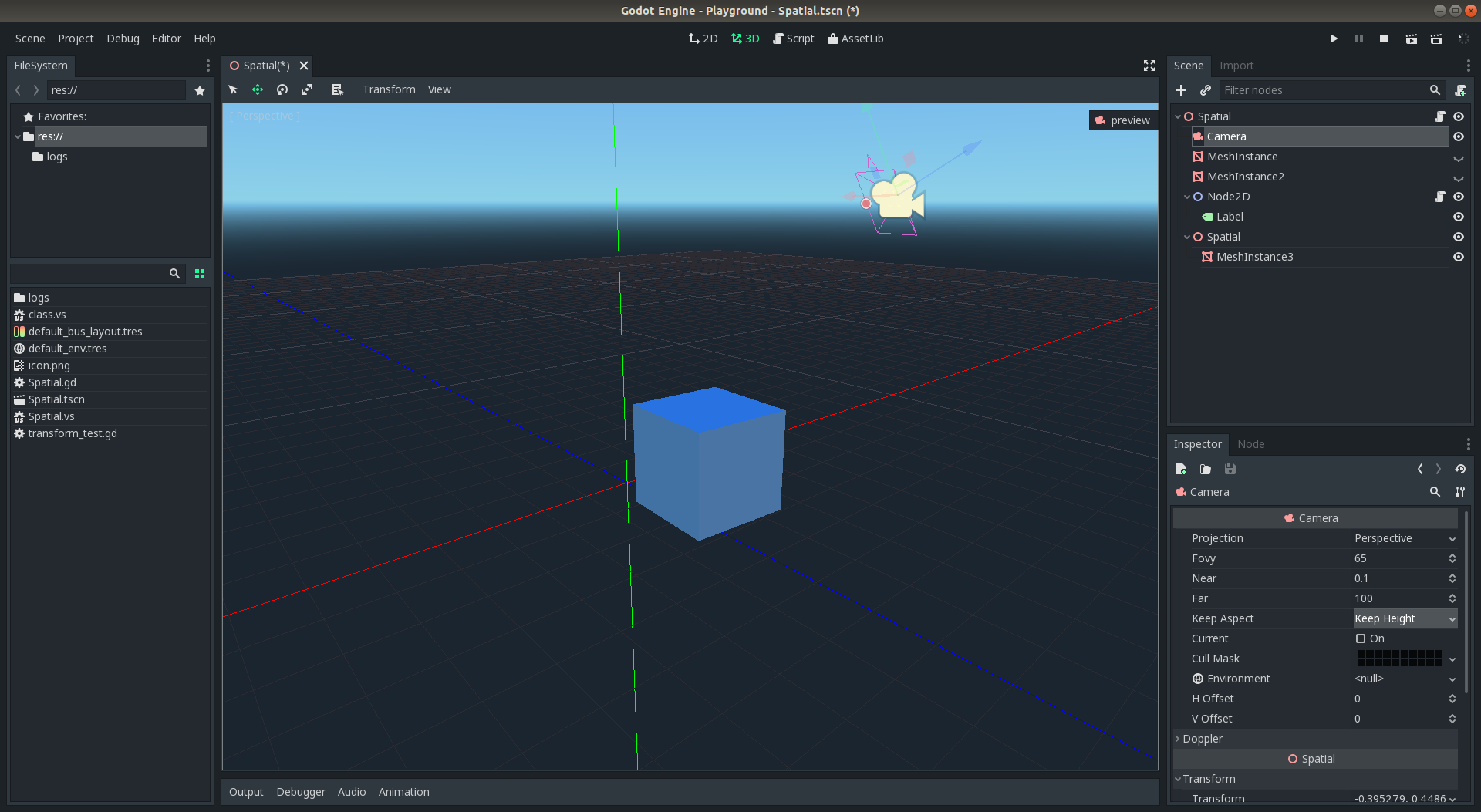
Task: Collapse the Node2D branch
Action: [1186, 197]
